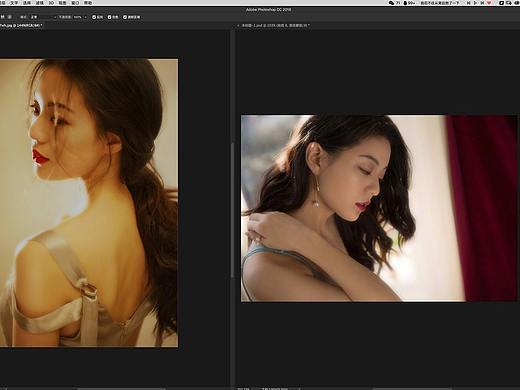Click the next track icon in menu bar
The image size is (520, 390).
pyautogui.click(x=482, y=3)
